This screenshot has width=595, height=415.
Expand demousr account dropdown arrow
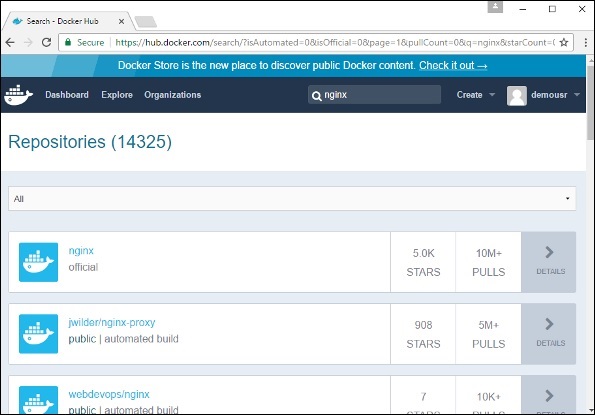point(577,95)
